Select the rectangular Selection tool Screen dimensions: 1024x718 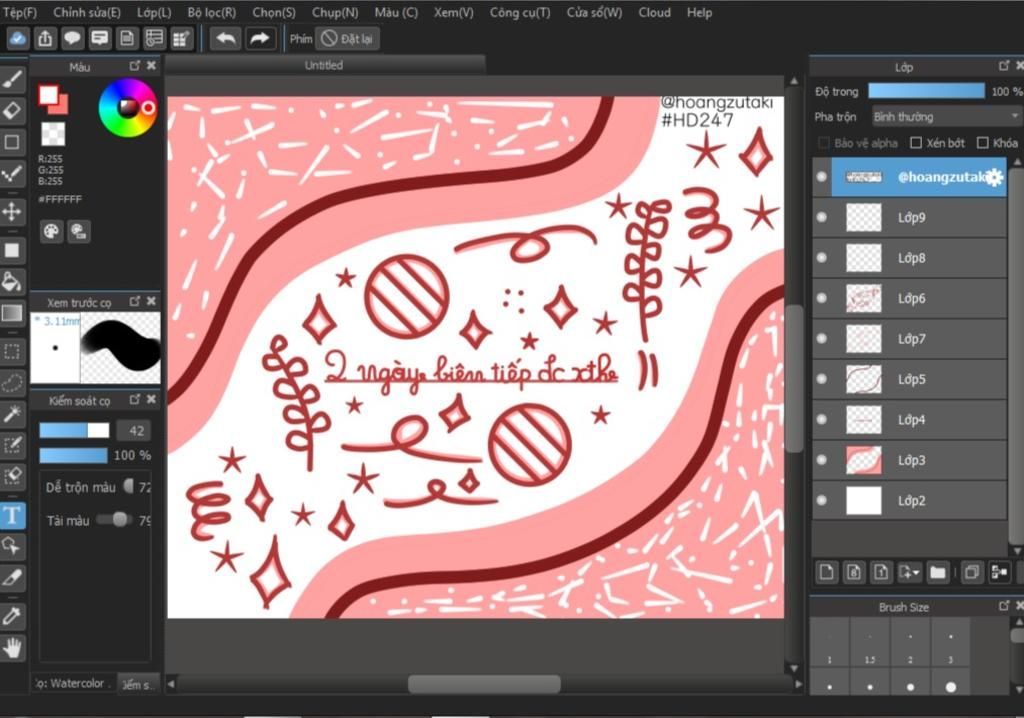(x=12, y=351)
